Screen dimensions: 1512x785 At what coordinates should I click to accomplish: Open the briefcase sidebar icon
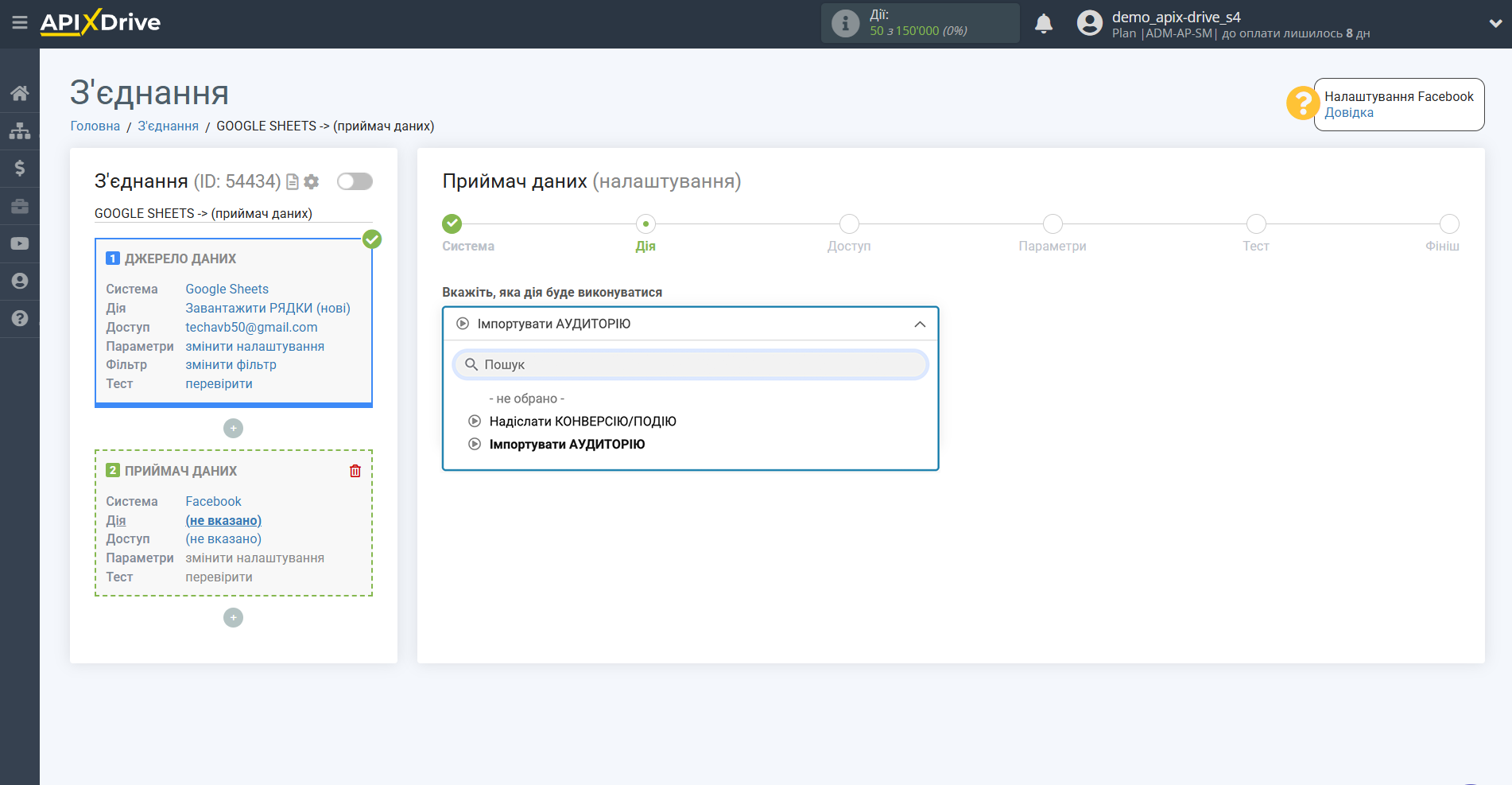coord(20,206)
